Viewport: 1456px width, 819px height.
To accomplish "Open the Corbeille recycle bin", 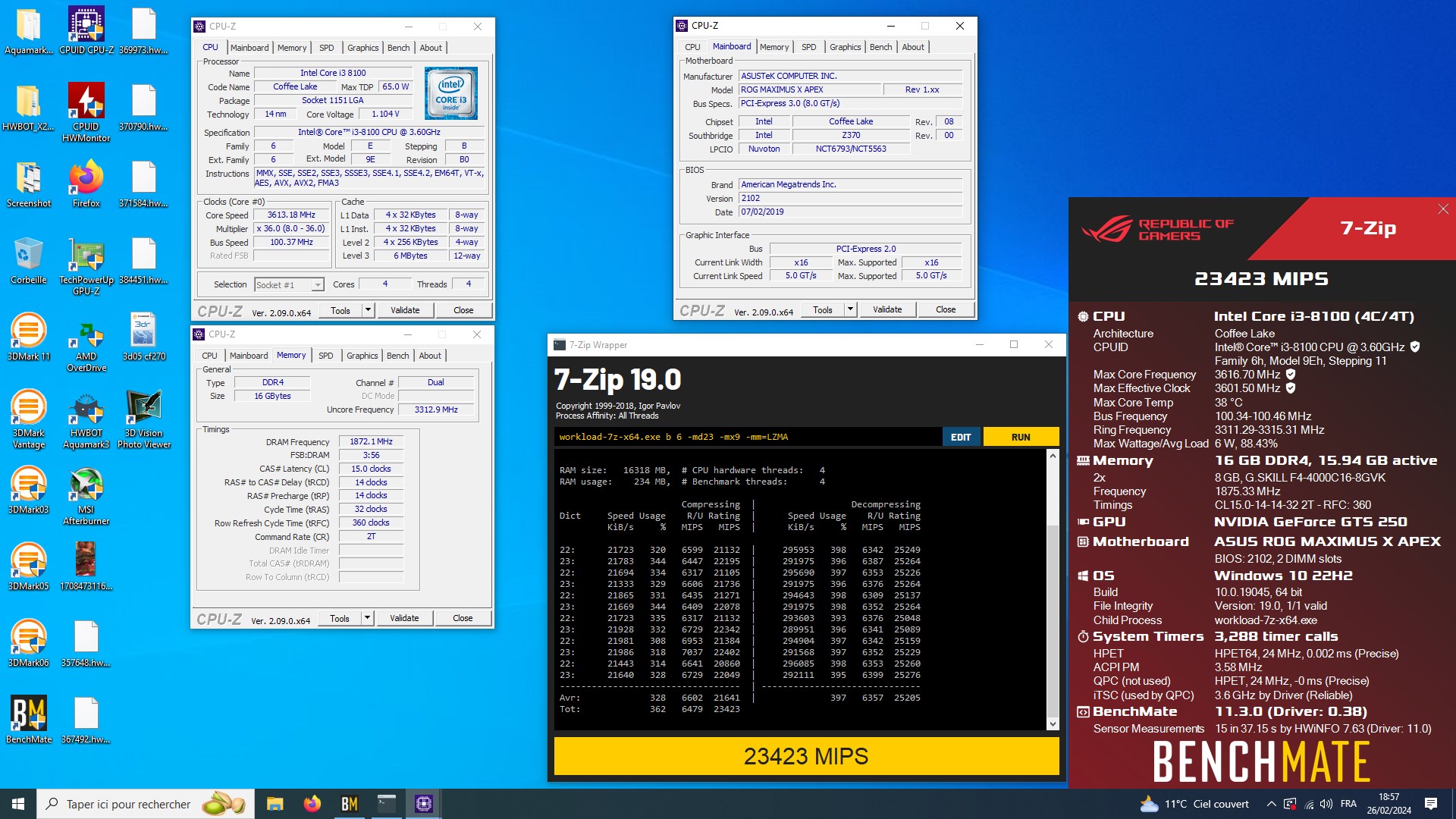I will pyautogui.click(x=29, y=261).
